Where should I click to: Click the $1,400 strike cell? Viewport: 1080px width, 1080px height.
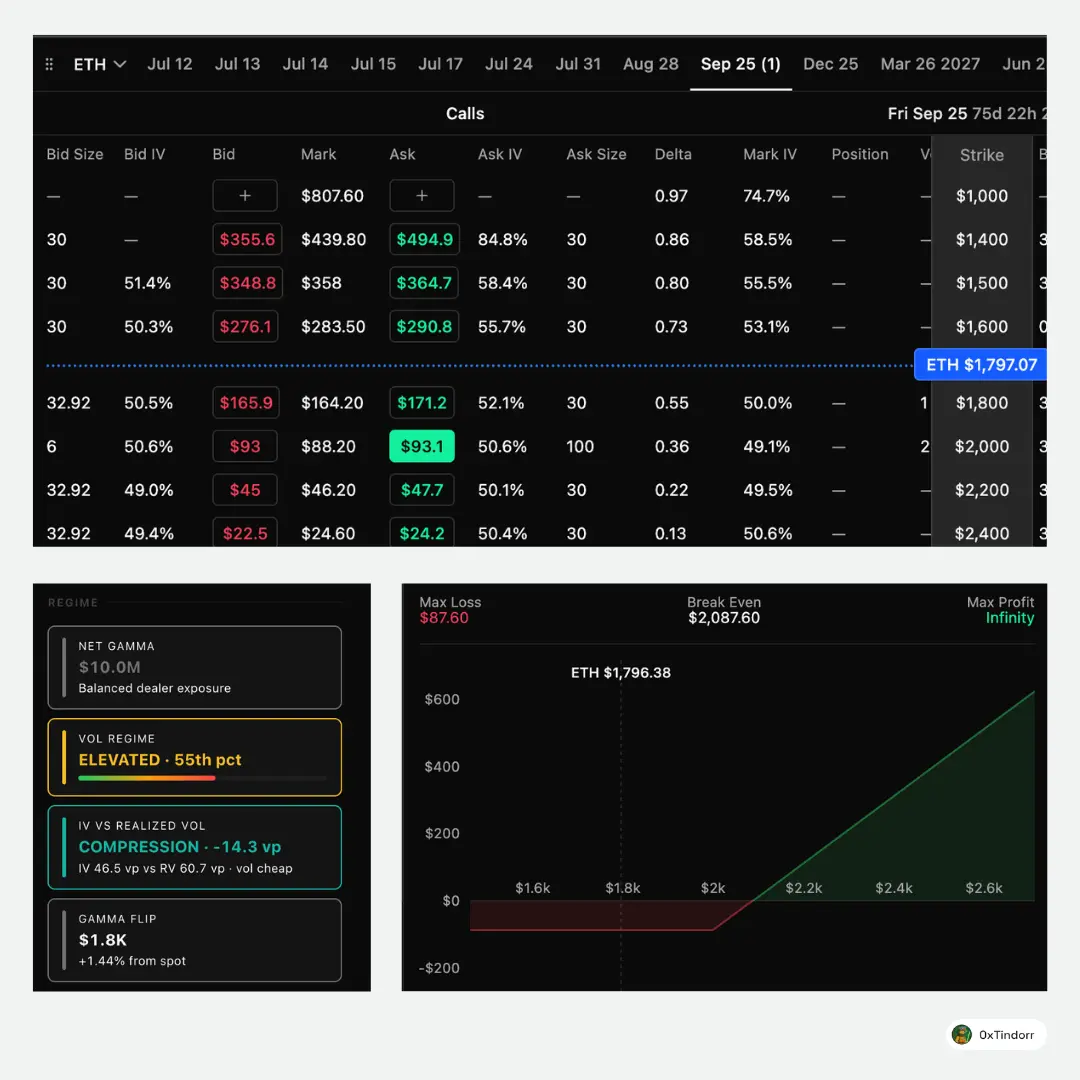click(982, 240)
